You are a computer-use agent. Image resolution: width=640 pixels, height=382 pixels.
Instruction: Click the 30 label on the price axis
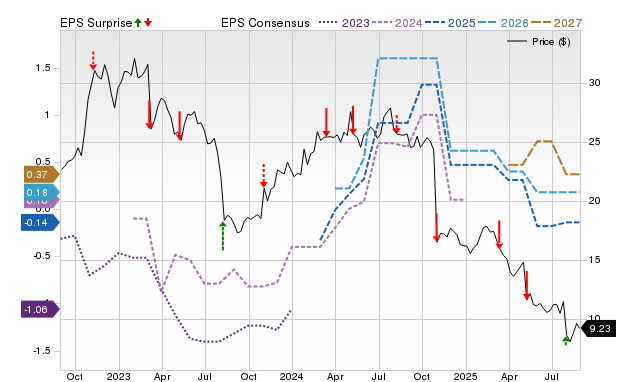tap(594, 83)
